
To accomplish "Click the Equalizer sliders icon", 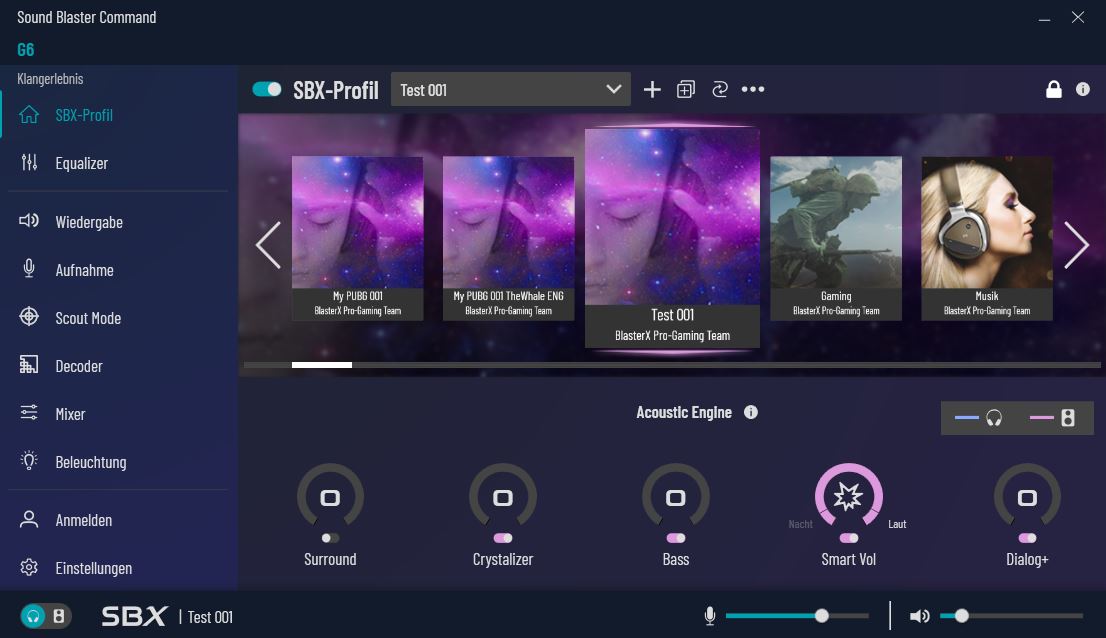I will (x=29, y=162).
